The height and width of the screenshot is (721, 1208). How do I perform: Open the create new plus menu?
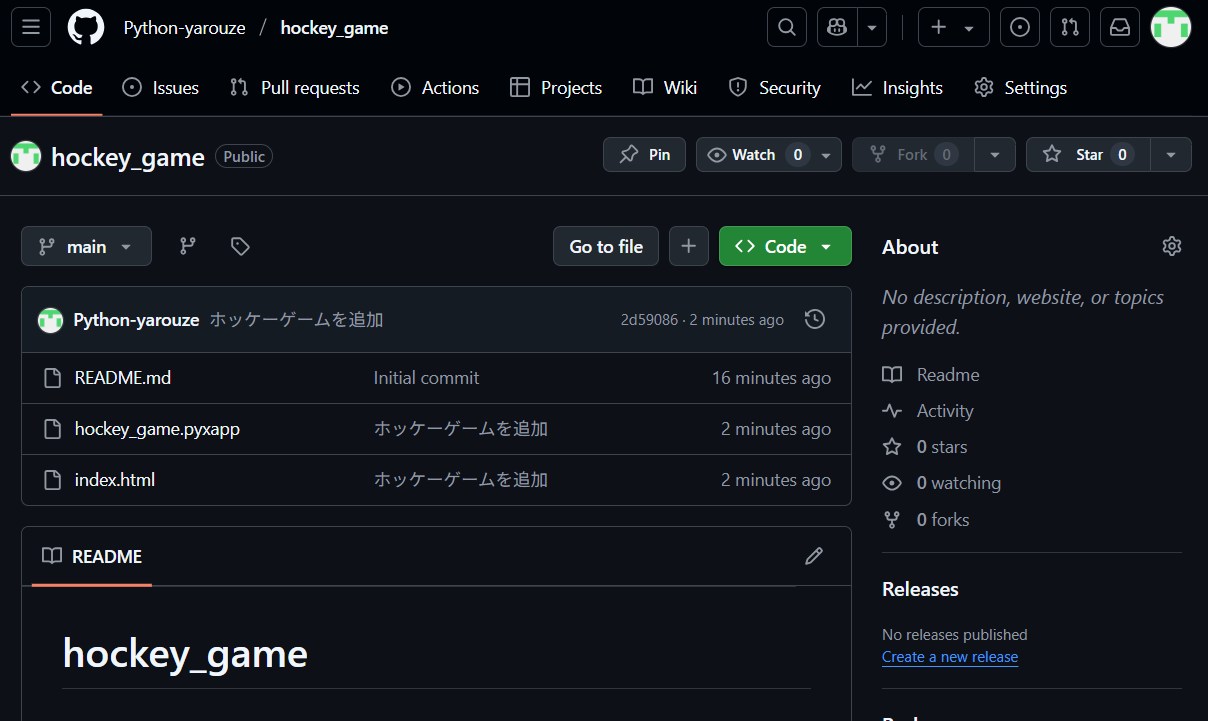[x=953, y=27]
